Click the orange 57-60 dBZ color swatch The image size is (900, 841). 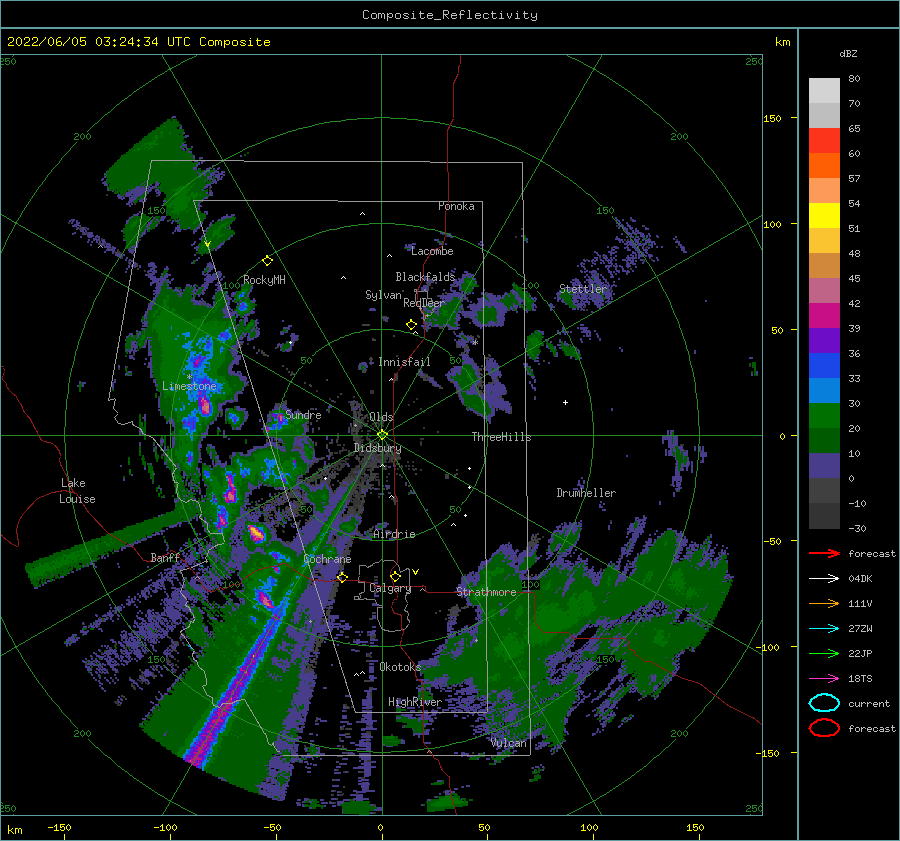coord(824,165)
